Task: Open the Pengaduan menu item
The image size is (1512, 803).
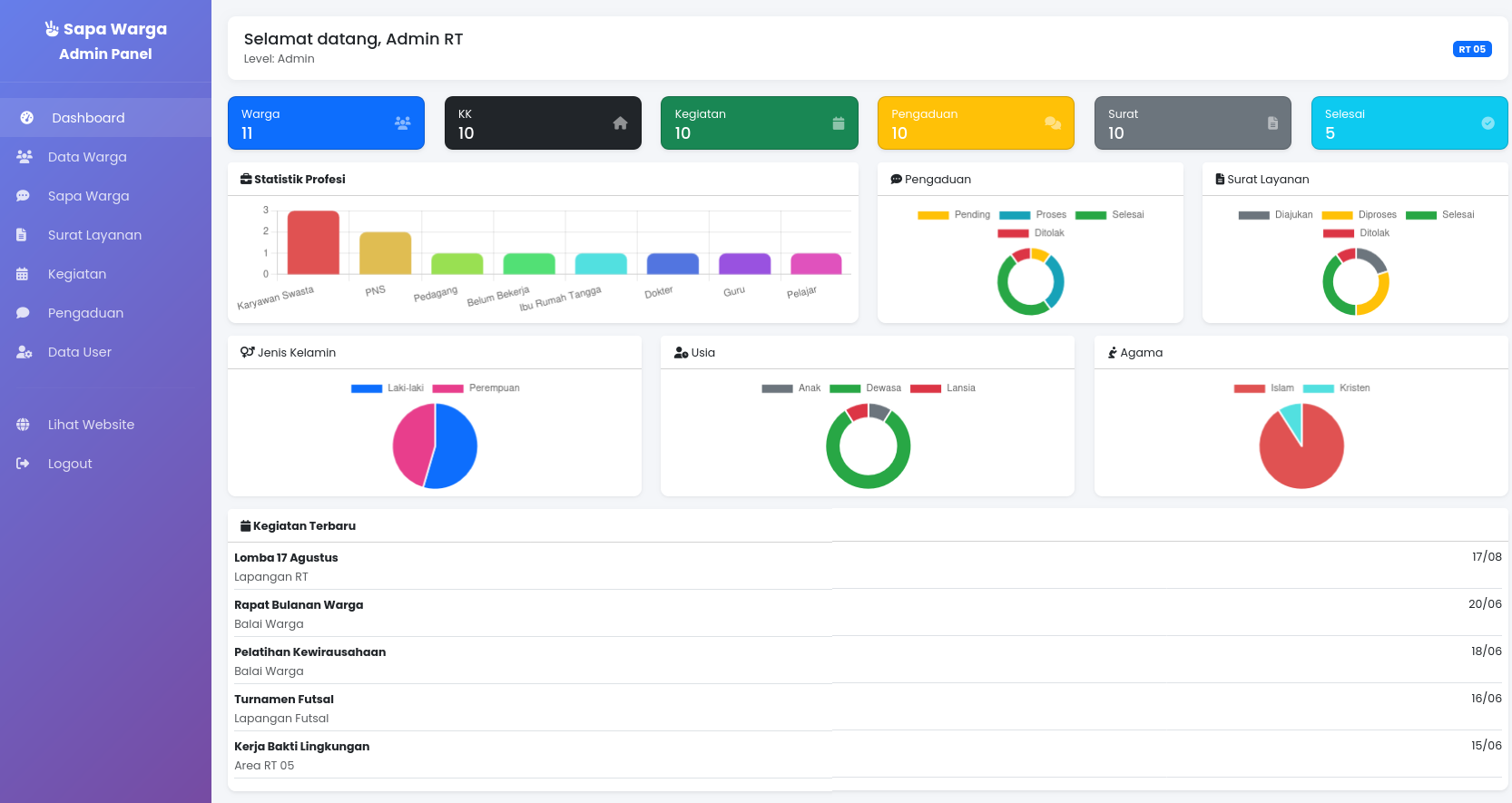Action: pos(85,313)
